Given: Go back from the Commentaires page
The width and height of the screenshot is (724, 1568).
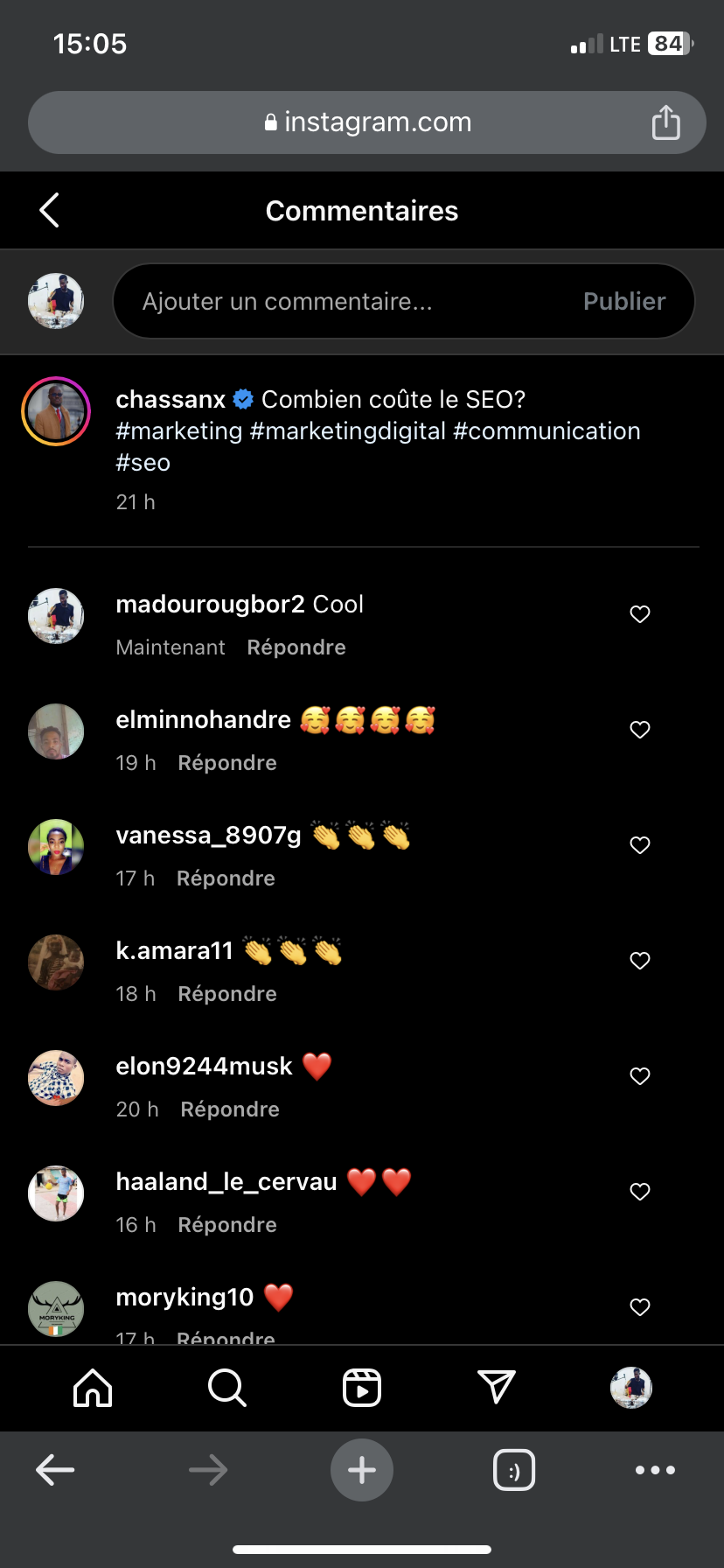Looking at the screenshot, I should 50,210.
